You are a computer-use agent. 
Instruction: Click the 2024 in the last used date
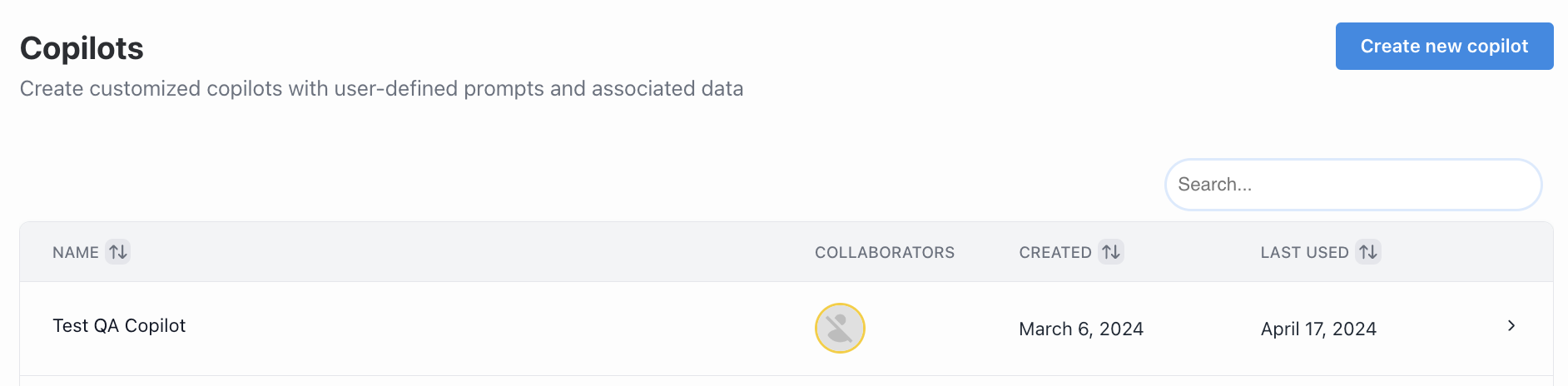[x=1354, y=329]
